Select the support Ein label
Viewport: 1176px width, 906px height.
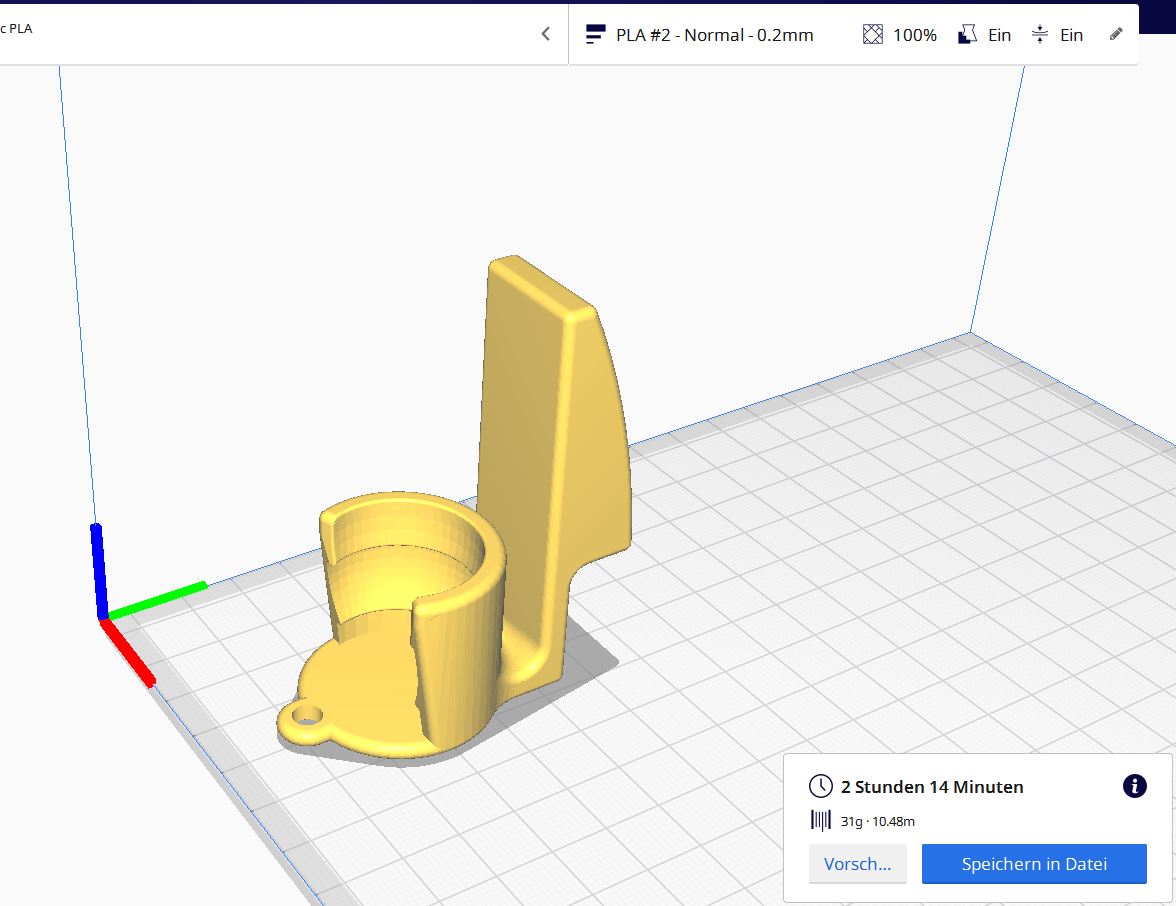click(x=999, y=34)
